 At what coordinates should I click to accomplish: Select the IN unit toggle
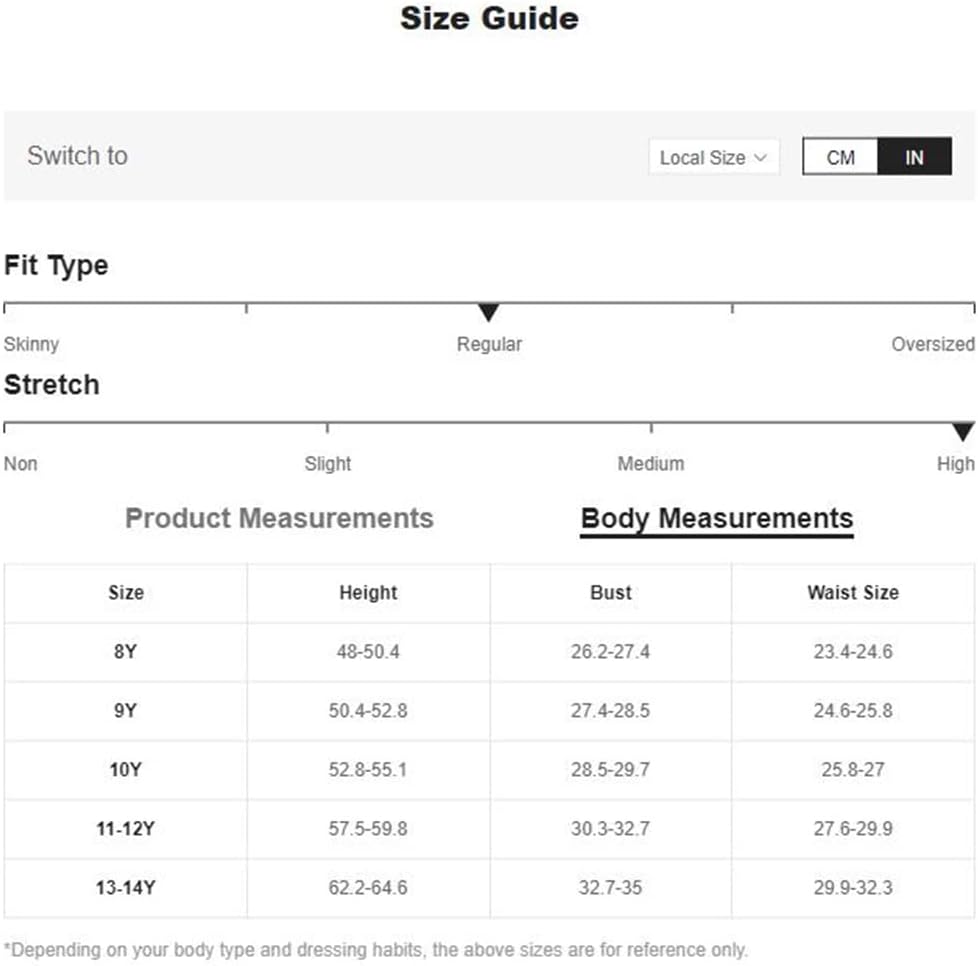coord(914,157)
